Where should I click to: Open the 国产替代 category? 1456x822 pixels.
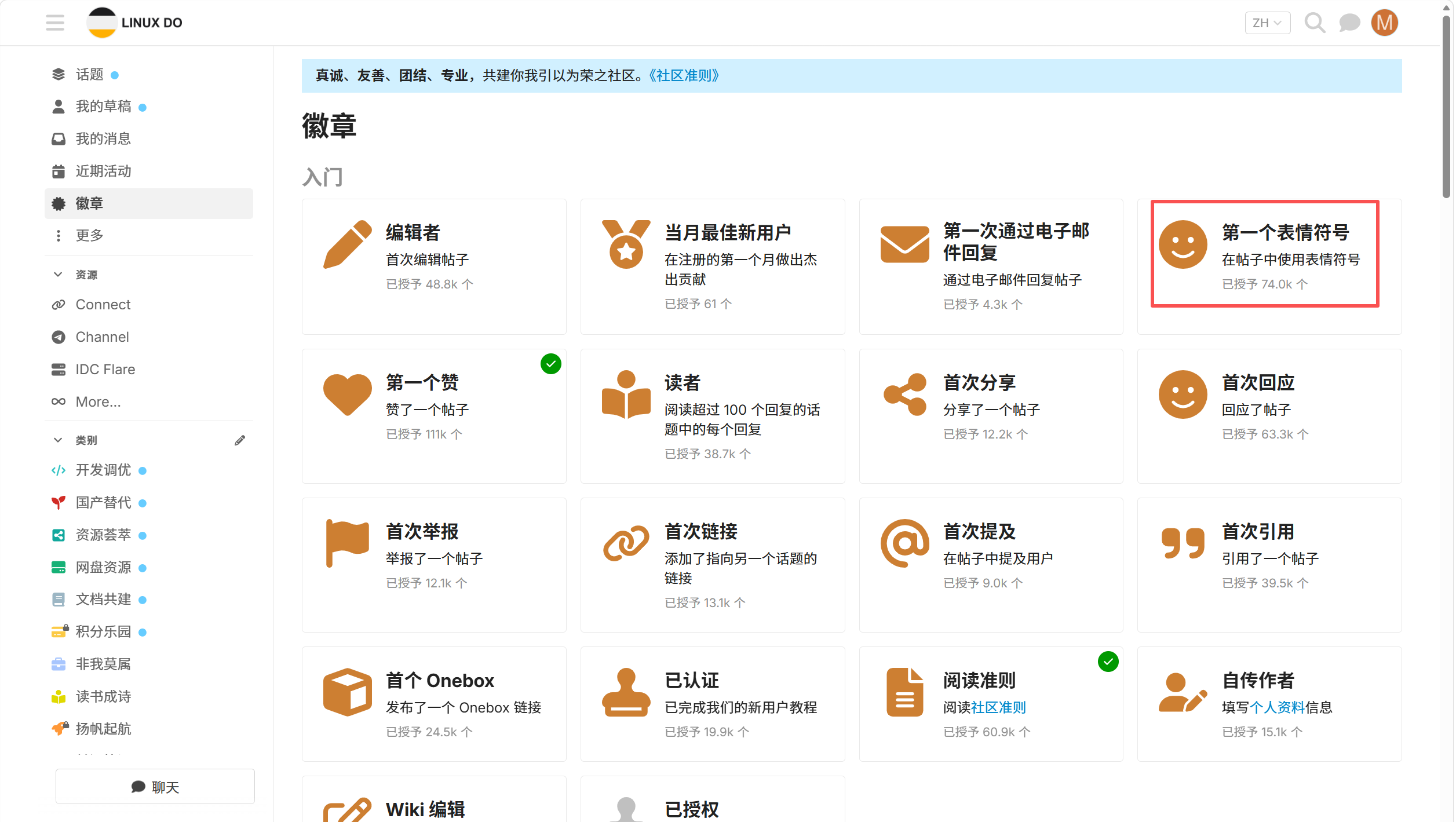148,502
